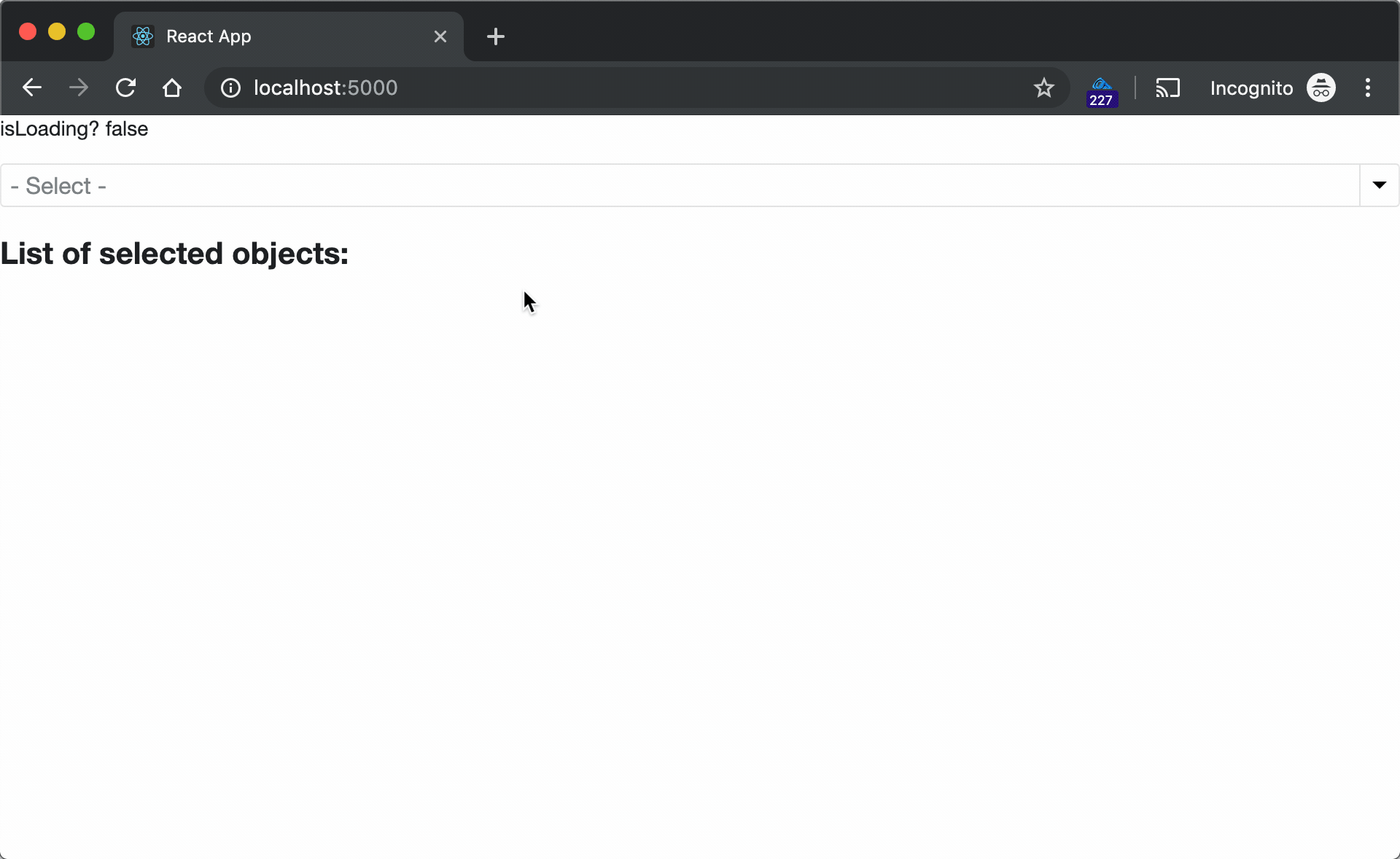
Task: Bookmark this page with the star
Action: tap(1043, 88)
